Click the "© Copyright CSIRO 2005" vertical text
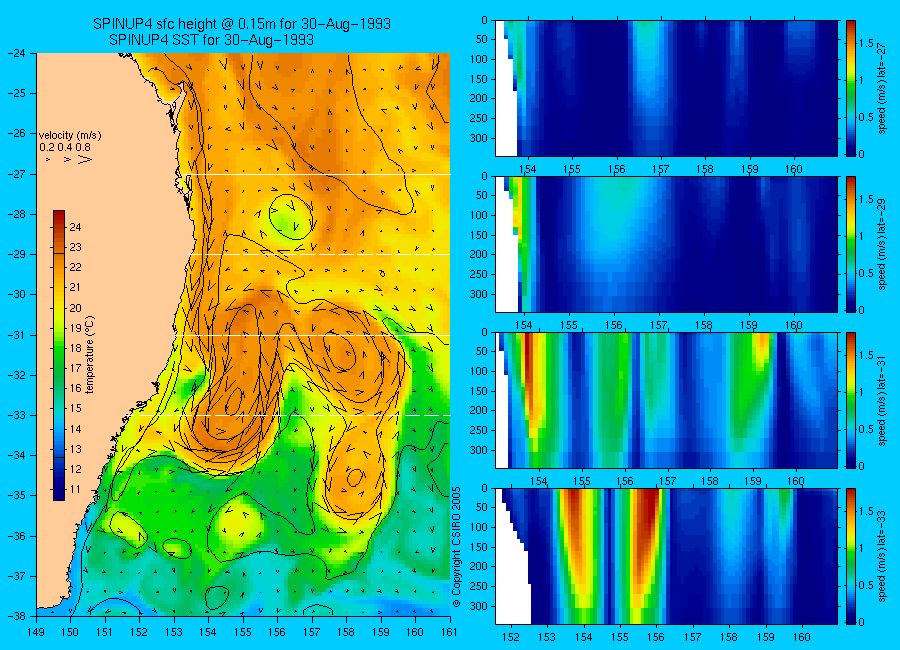The width and height of the screenshot is (900, 650). click(x=456, y=547)
